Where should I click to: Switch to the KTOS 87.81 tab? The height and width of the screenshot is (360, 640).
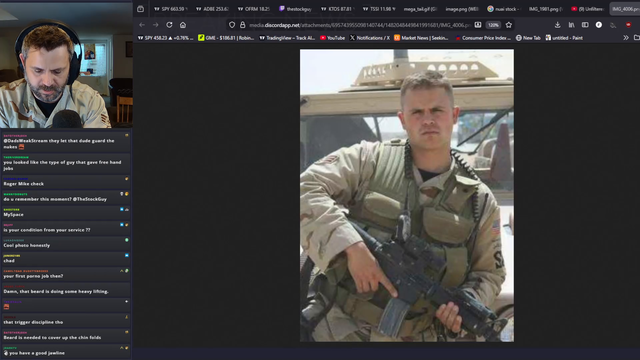[337, 9]
